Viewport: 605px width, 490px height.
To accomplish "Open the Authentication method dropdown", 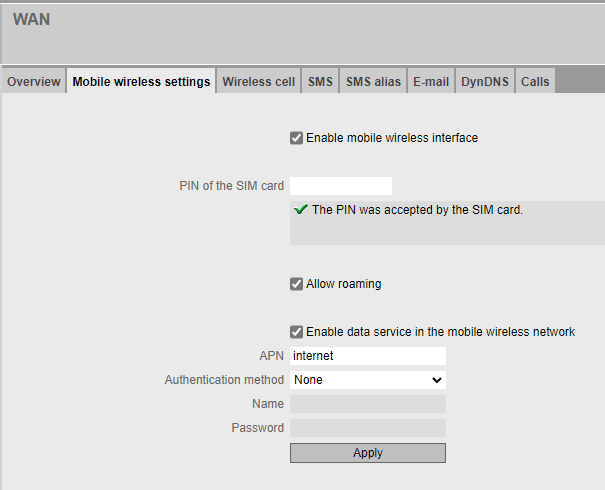I will [367, 380].
